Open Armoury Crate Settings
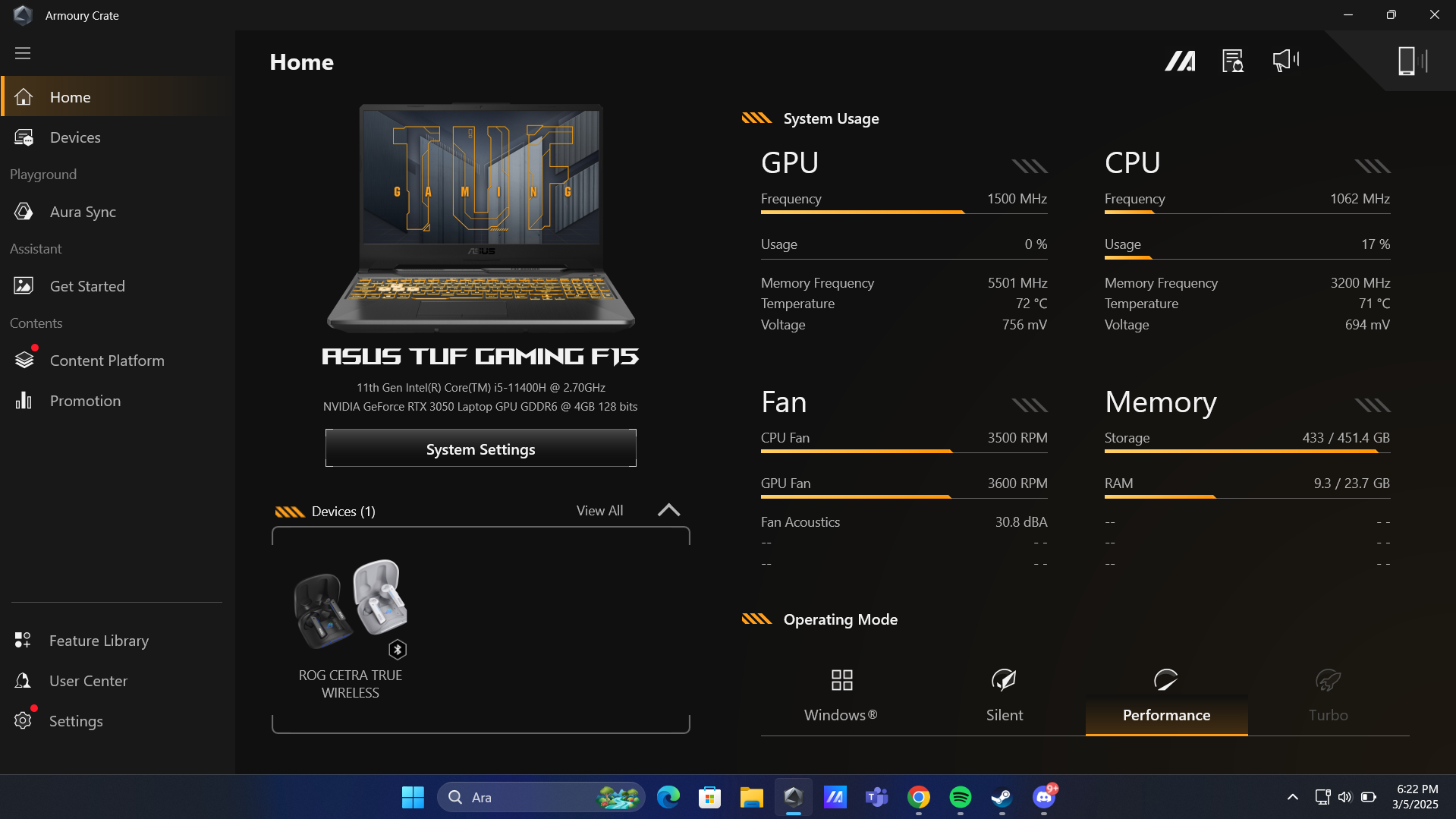Image resolution: width=1456 pixels, height=819 pixels. pos(118,721)
